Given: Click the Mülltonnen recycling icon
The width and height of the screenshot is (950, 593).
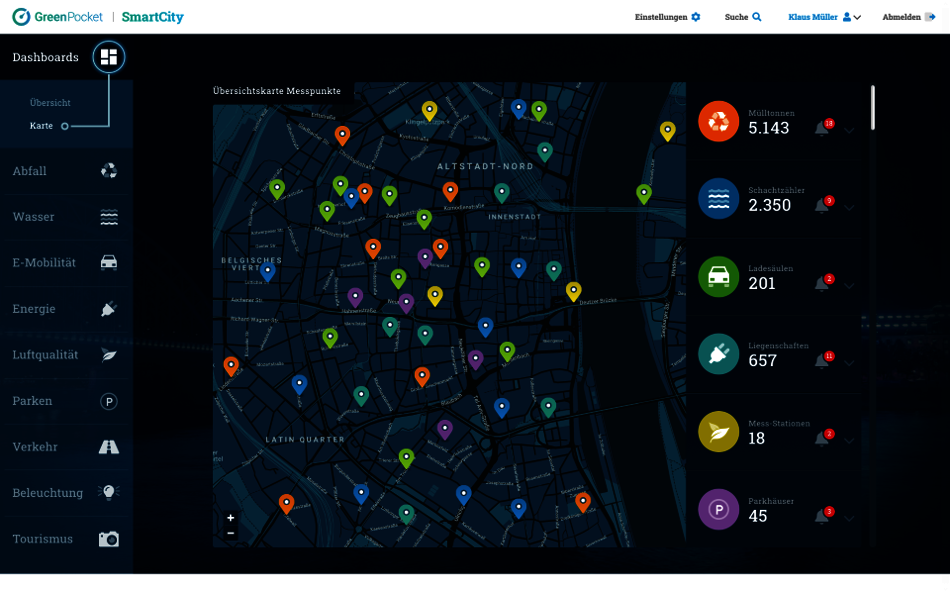Looking at the screenshot, I should 718,121.
